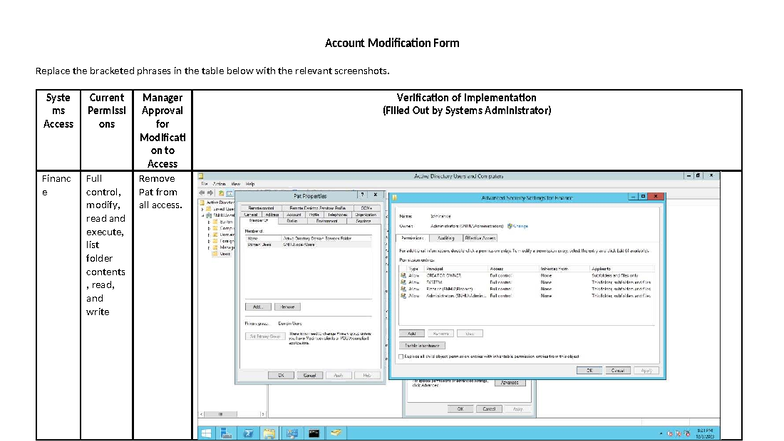Click OK in Advanced Security Settings
The image size is (784, 441).
589,369
